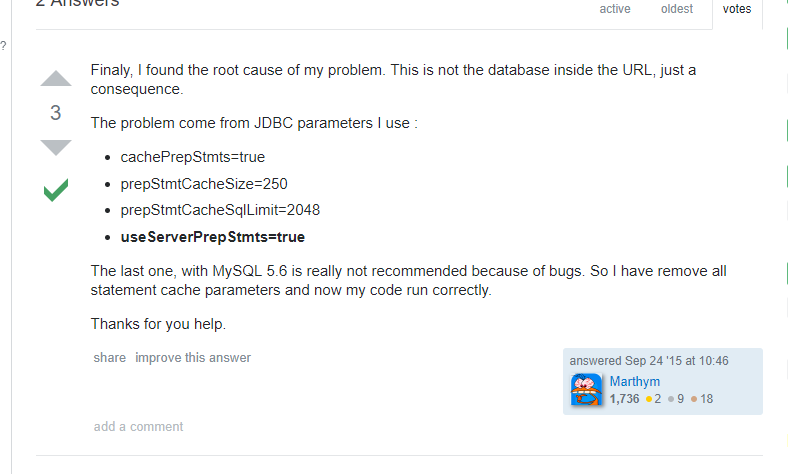788x474 pixels.
Task: Downvote the answer with the down arrow
Action: click(x=56, y=147)
